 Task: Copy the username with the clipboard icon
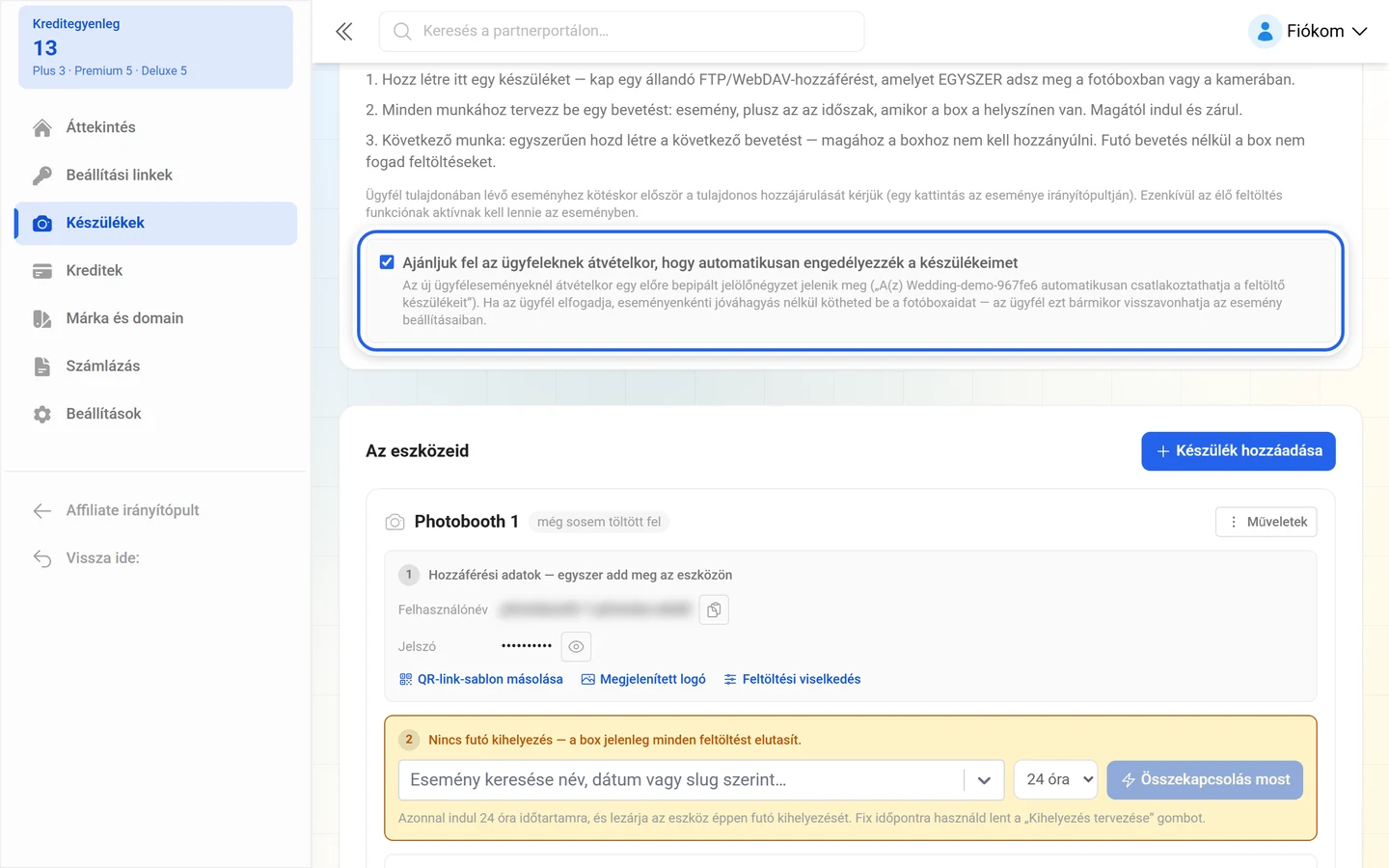point(714,610)
